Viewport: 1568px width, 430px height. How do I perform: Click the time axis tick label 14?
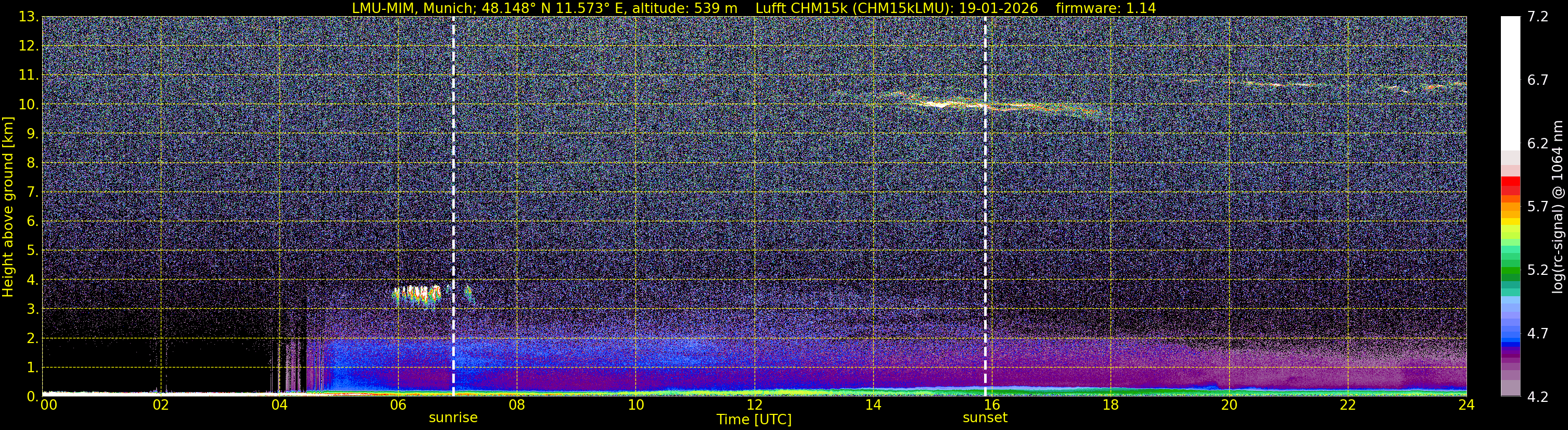pos(873,405)
